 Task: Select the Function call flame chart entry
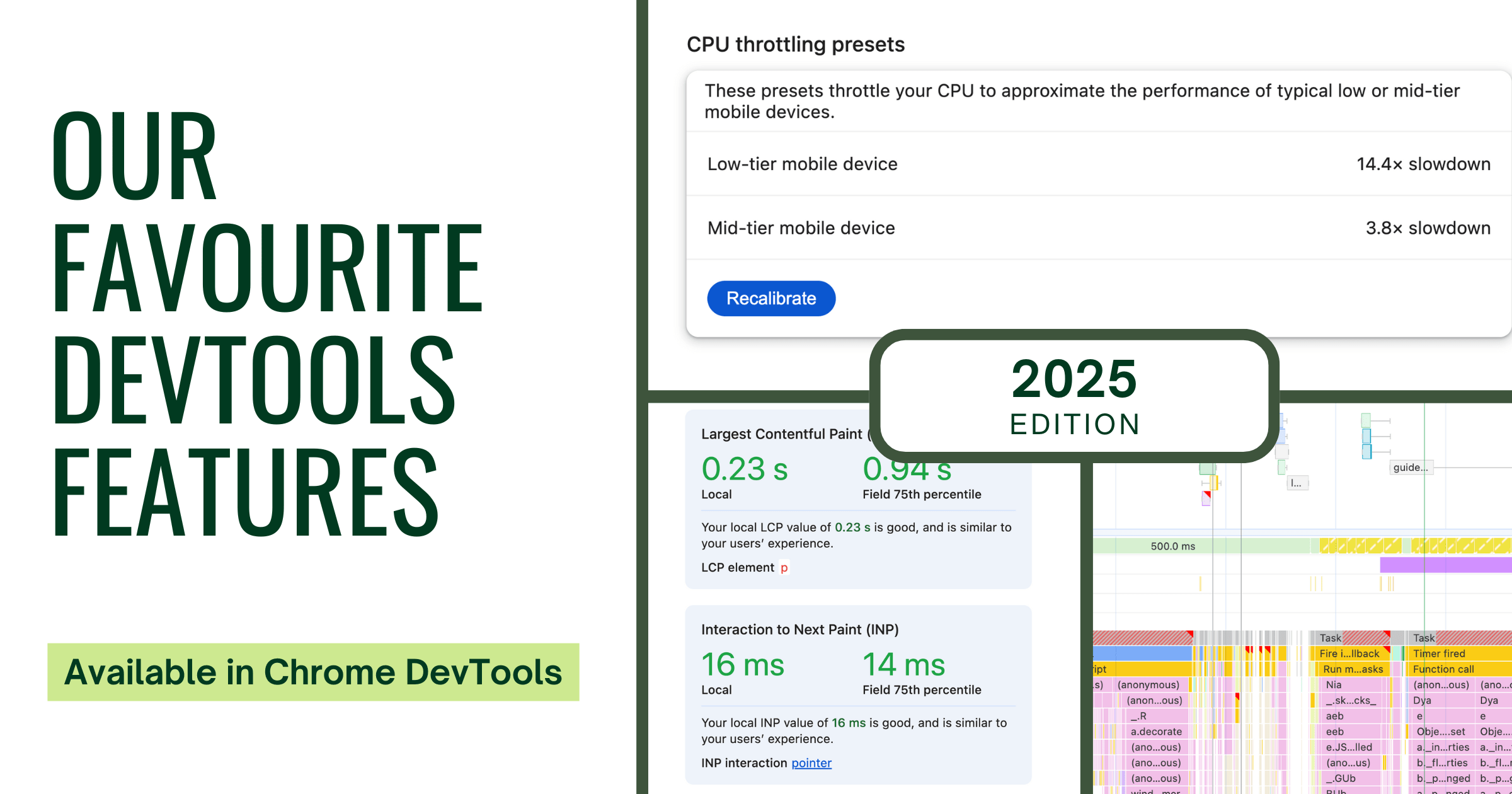[1460, 669]
